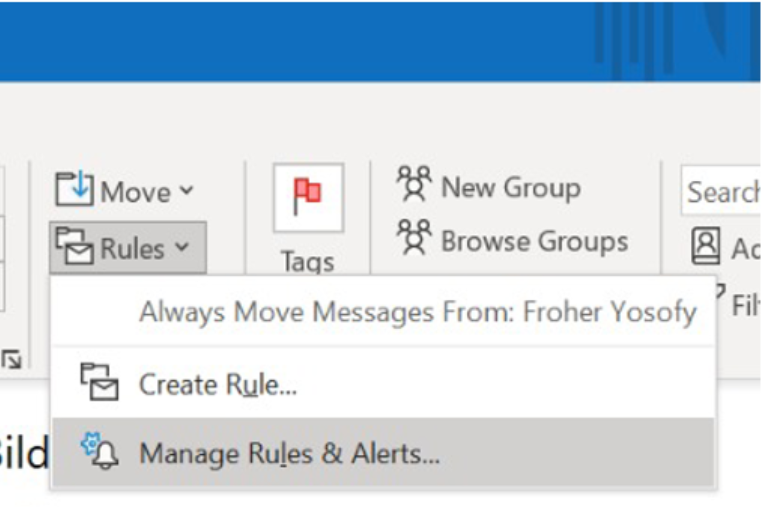Collapse the Rules dropdown chevron
The image size is (763, 507).
[182, 247]
